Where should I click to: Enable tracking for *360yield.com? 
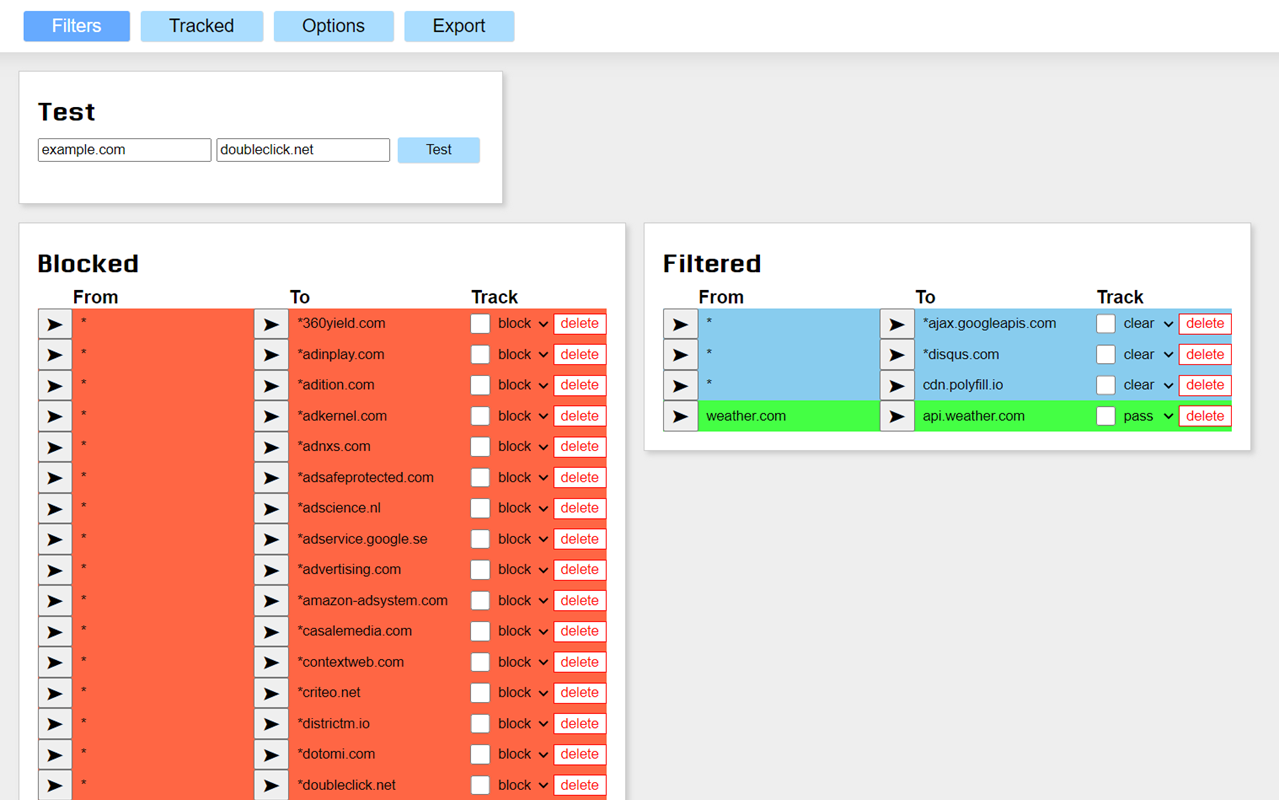point(480,324)
